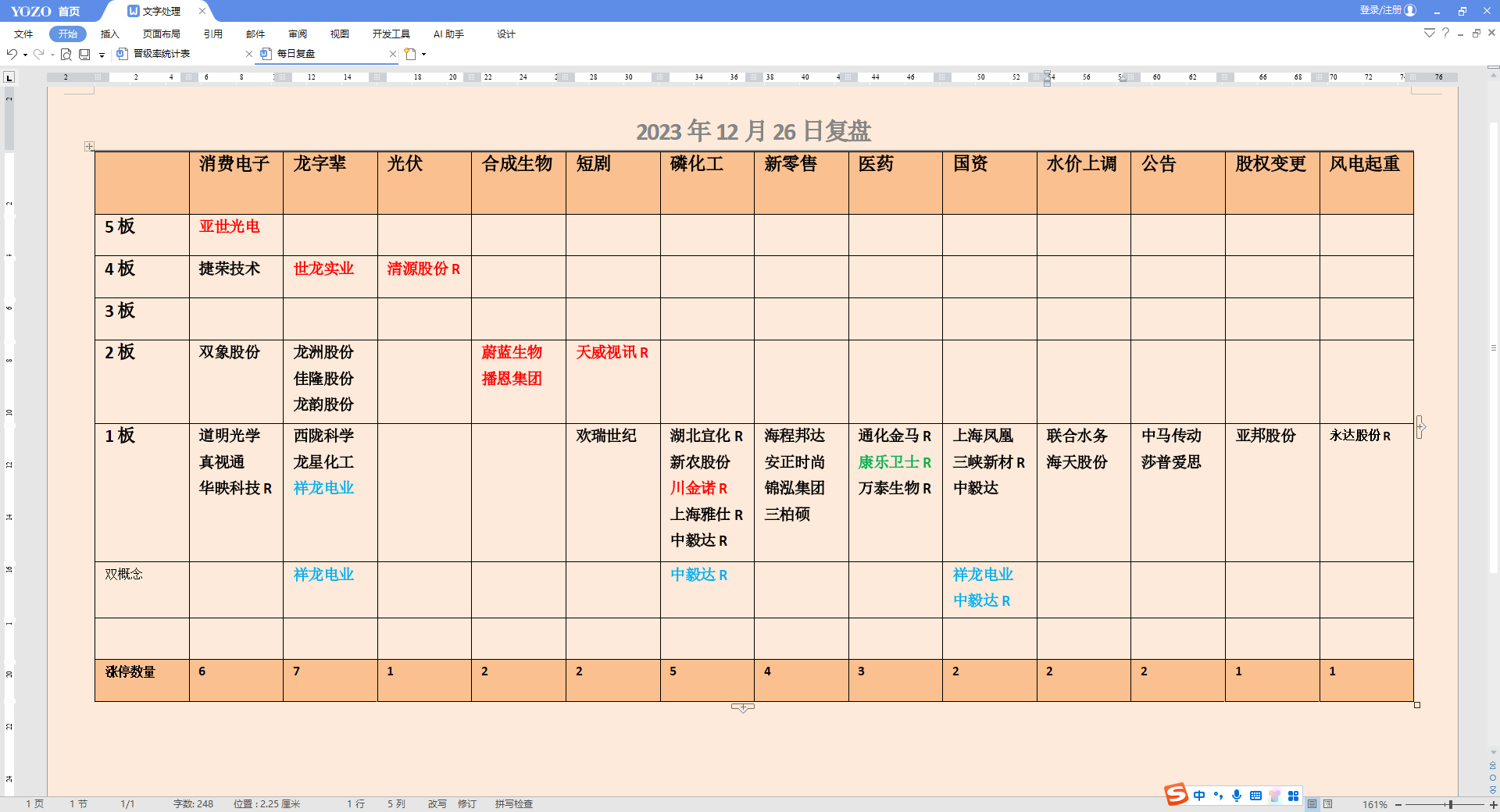This screenshot has height=812, width=1500.
Task: Click the table resize handle at bottom-right corner
Action: click(x=1417, y=705)
